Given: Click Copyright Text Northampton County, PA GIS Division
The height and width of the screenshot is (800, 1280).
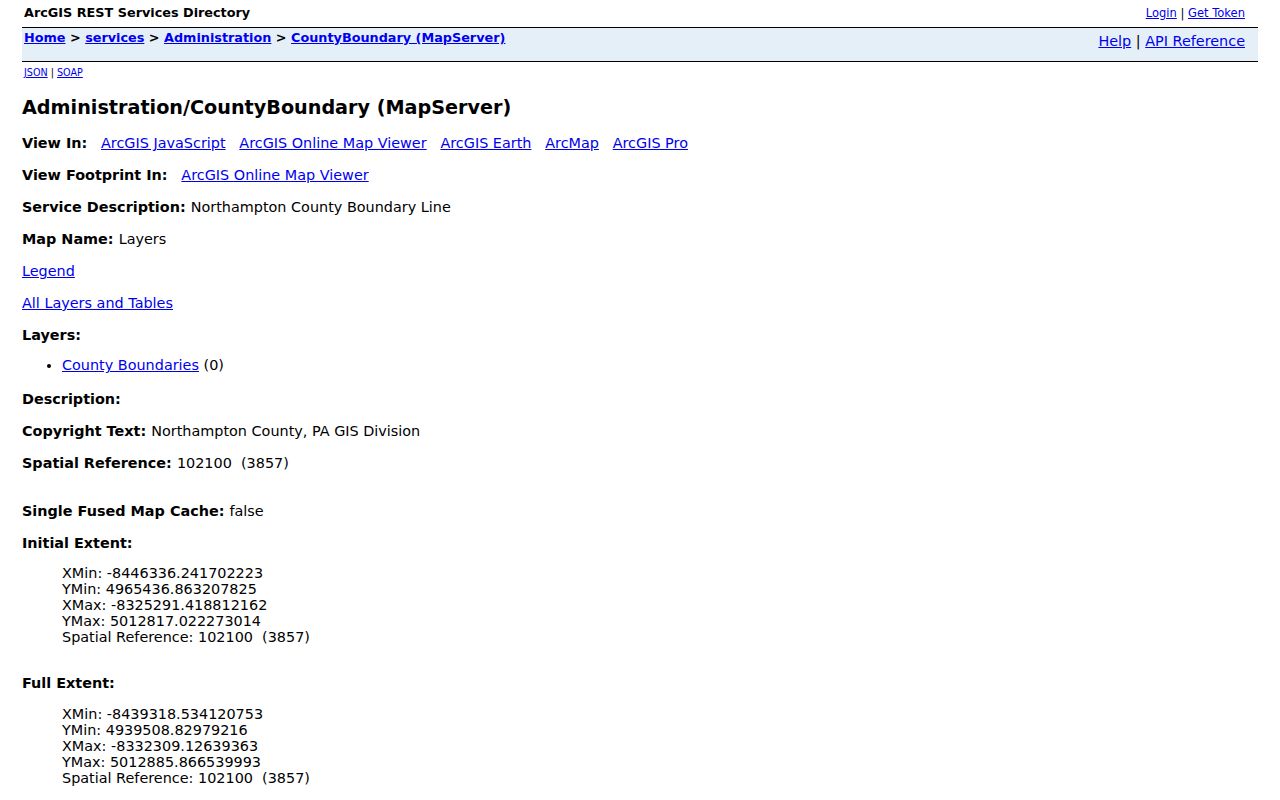Looking at the screenshot, I should [x=286, y=431].
